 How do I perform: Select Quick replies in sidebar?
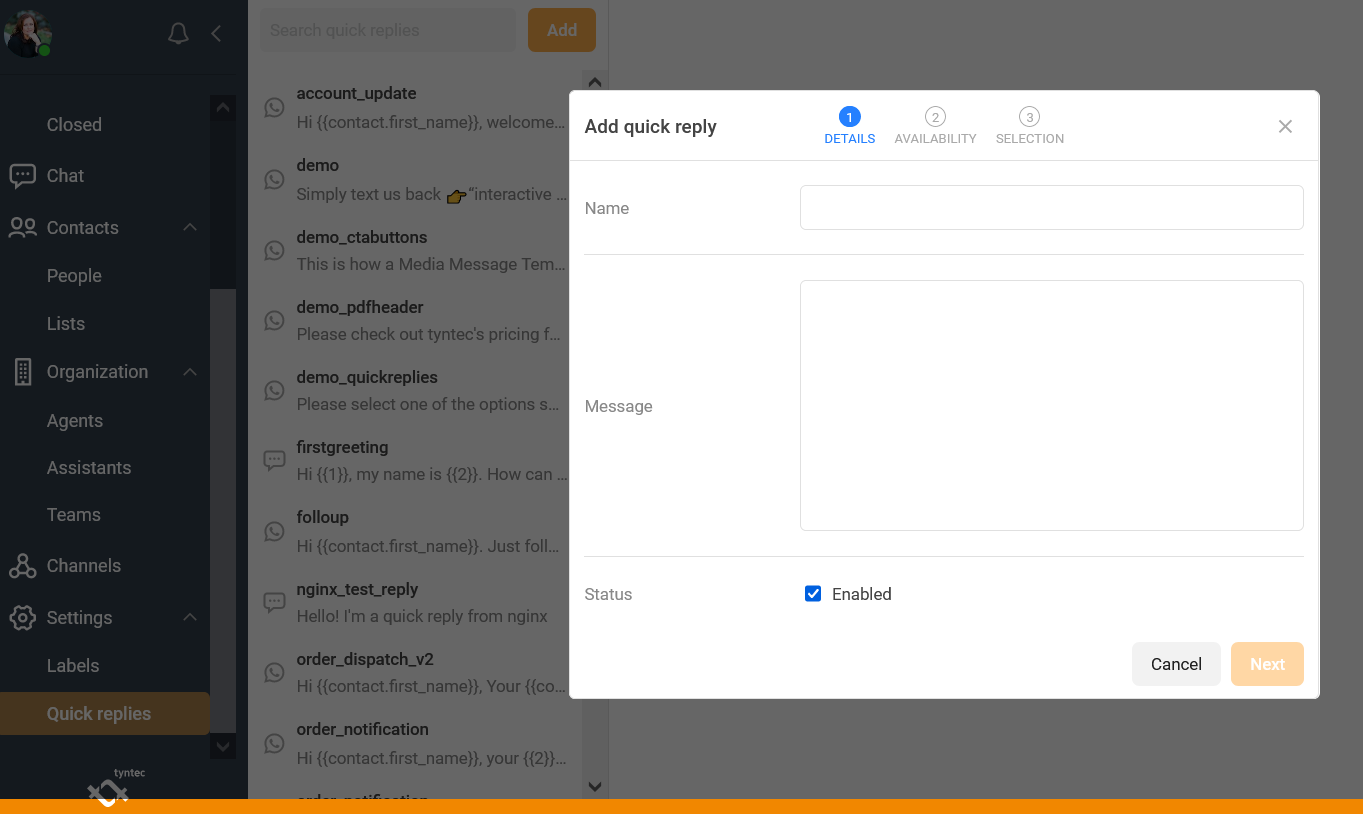click(105, 714)
